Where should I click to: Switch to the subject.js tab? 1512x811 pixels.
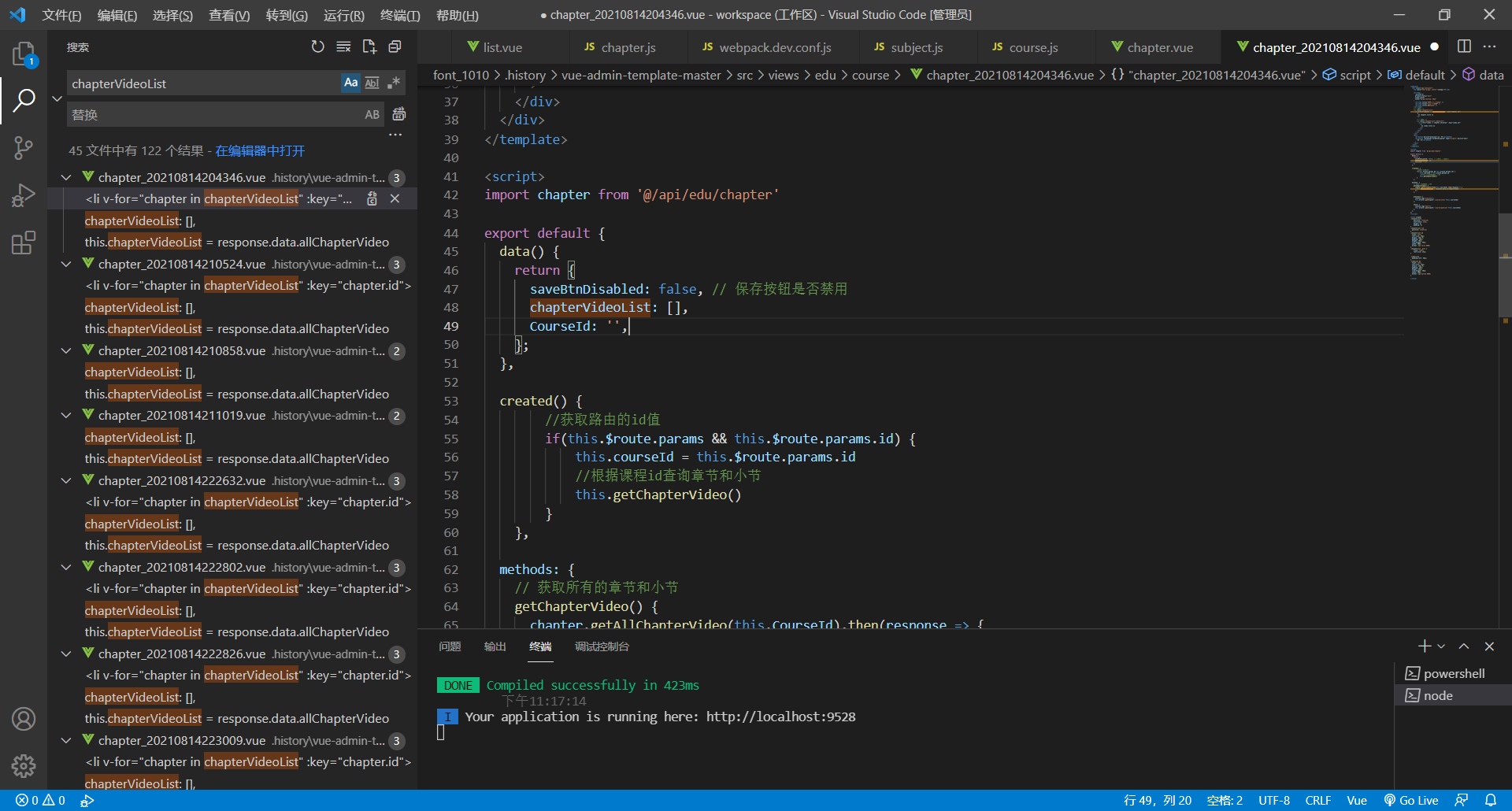pos(917,47)
